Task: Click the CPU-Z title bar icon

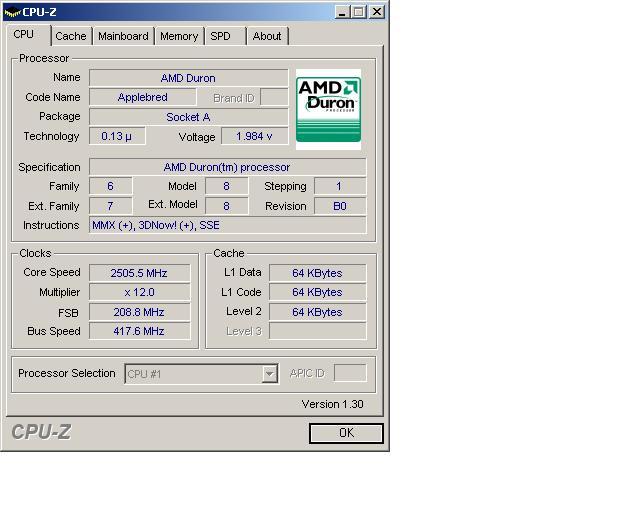Action: pos(12,12)
